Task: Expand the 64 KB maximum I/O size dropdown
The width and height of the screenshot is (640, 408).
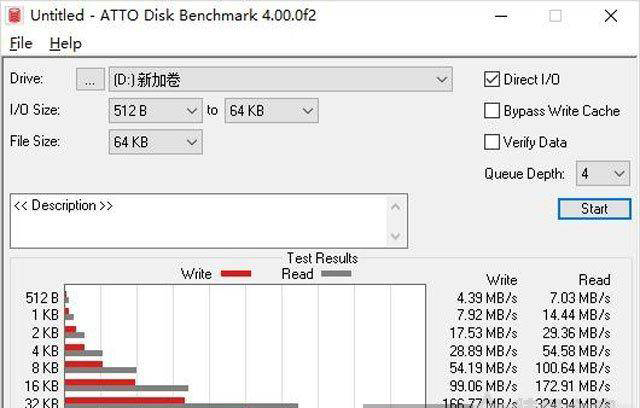Action: pyautogui.click(x=306, y=111)
